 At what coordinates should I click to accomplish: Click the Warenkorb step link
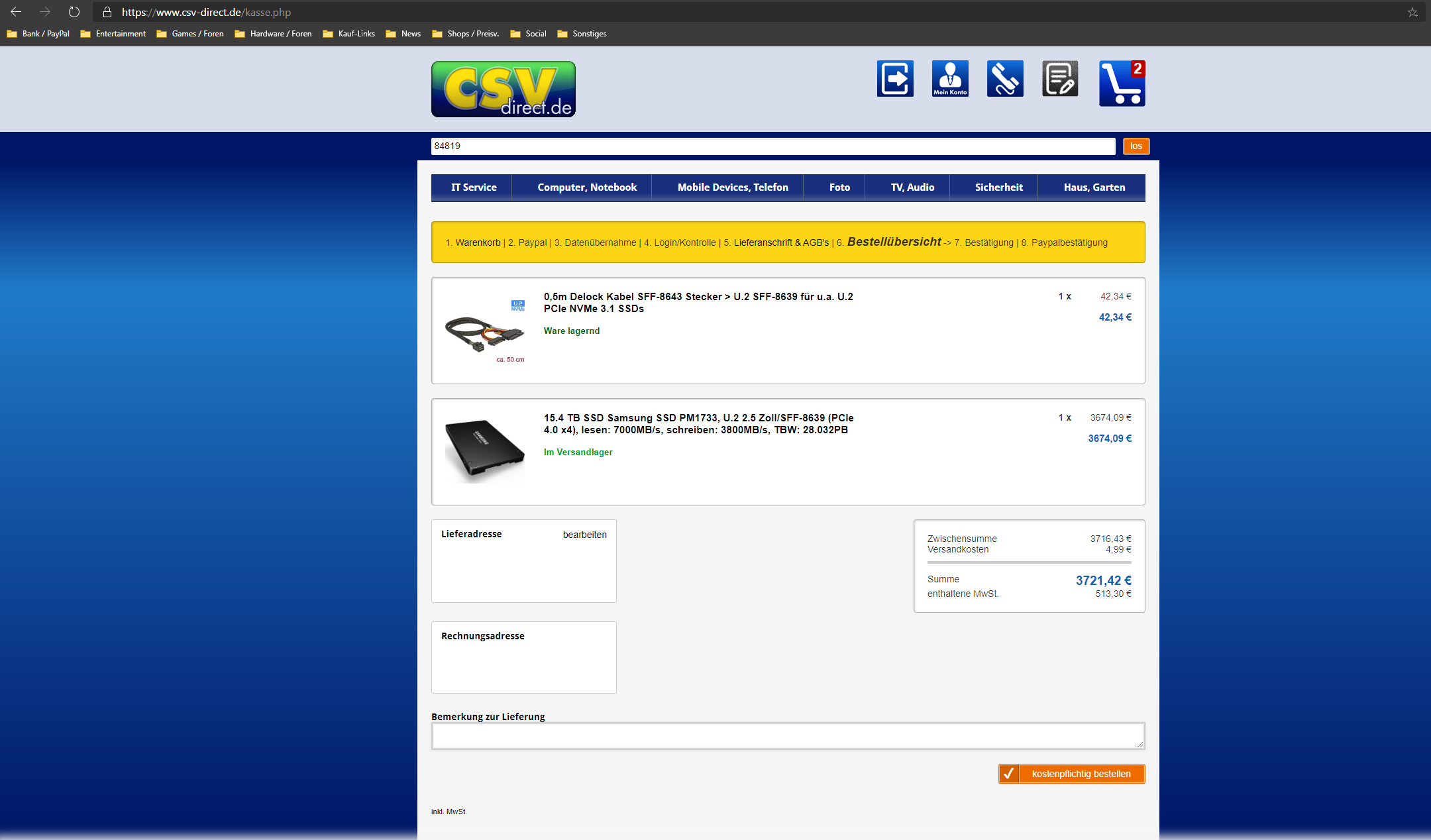[478, 242]
